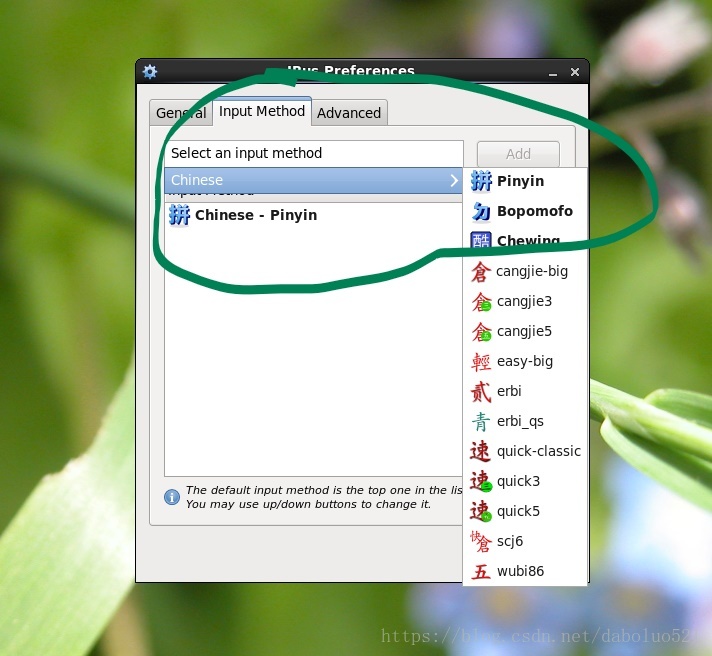This screenshot has width=712, height=656.
Task: Pick erbi input method
Action: click(x=524, y=391)
